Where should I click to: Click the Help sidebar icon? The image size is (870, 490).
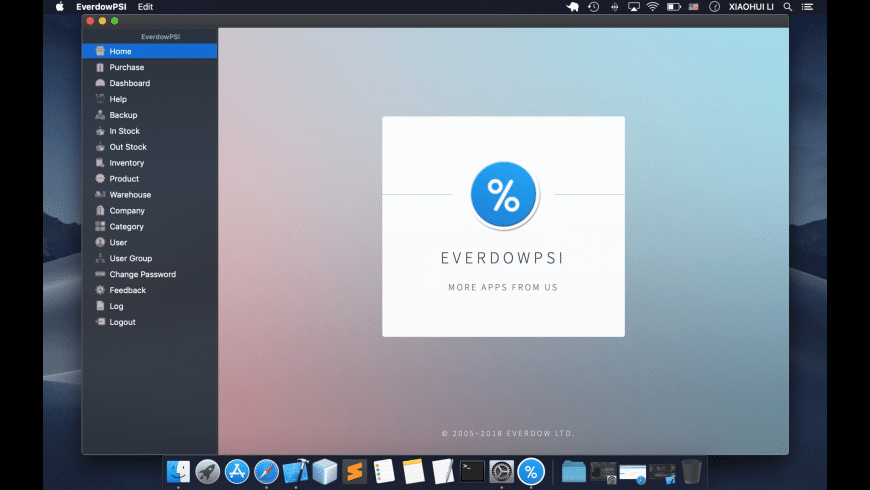[x=100, y=99]
